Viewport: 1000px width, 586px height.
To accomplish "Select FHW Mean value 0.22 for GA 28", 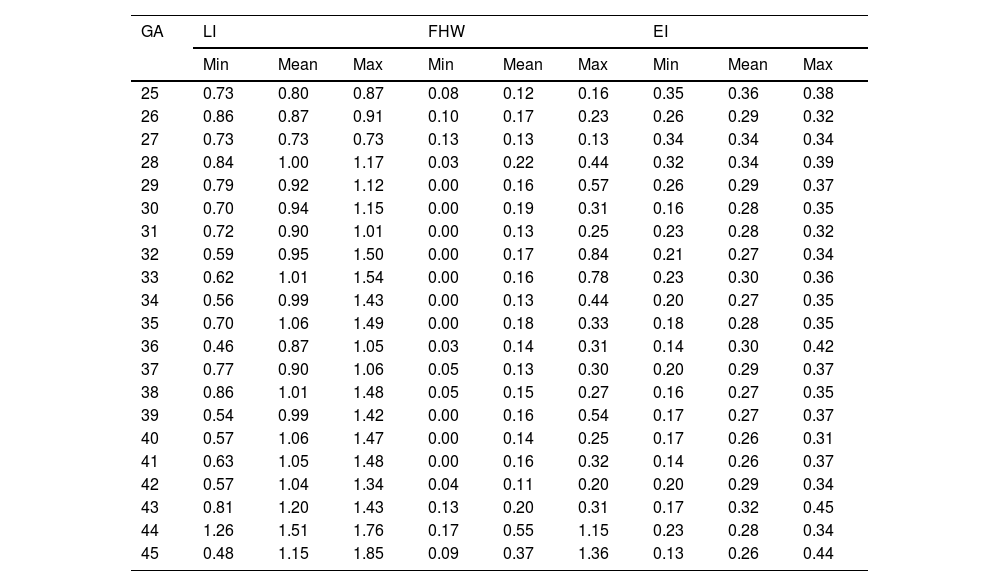I will [x=518, y=163].
